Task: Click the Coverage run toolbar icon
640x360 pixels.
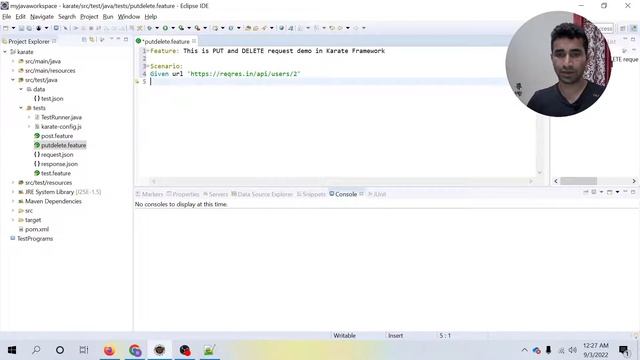Action: (x=181, y=28)
